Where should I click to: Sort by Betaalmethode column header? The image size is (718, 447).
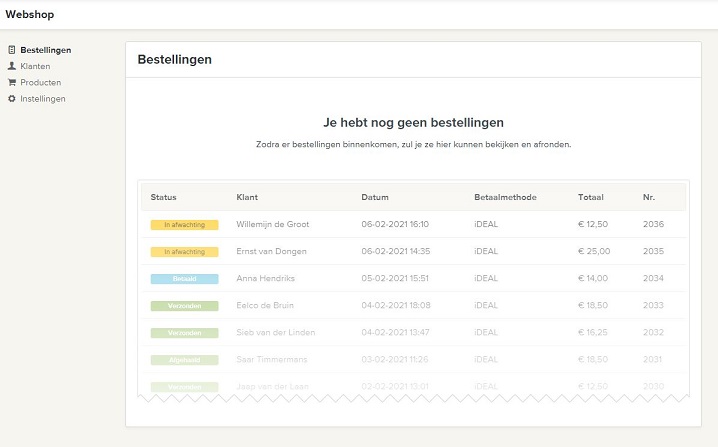pyautogui.click(x=505, y=197)
